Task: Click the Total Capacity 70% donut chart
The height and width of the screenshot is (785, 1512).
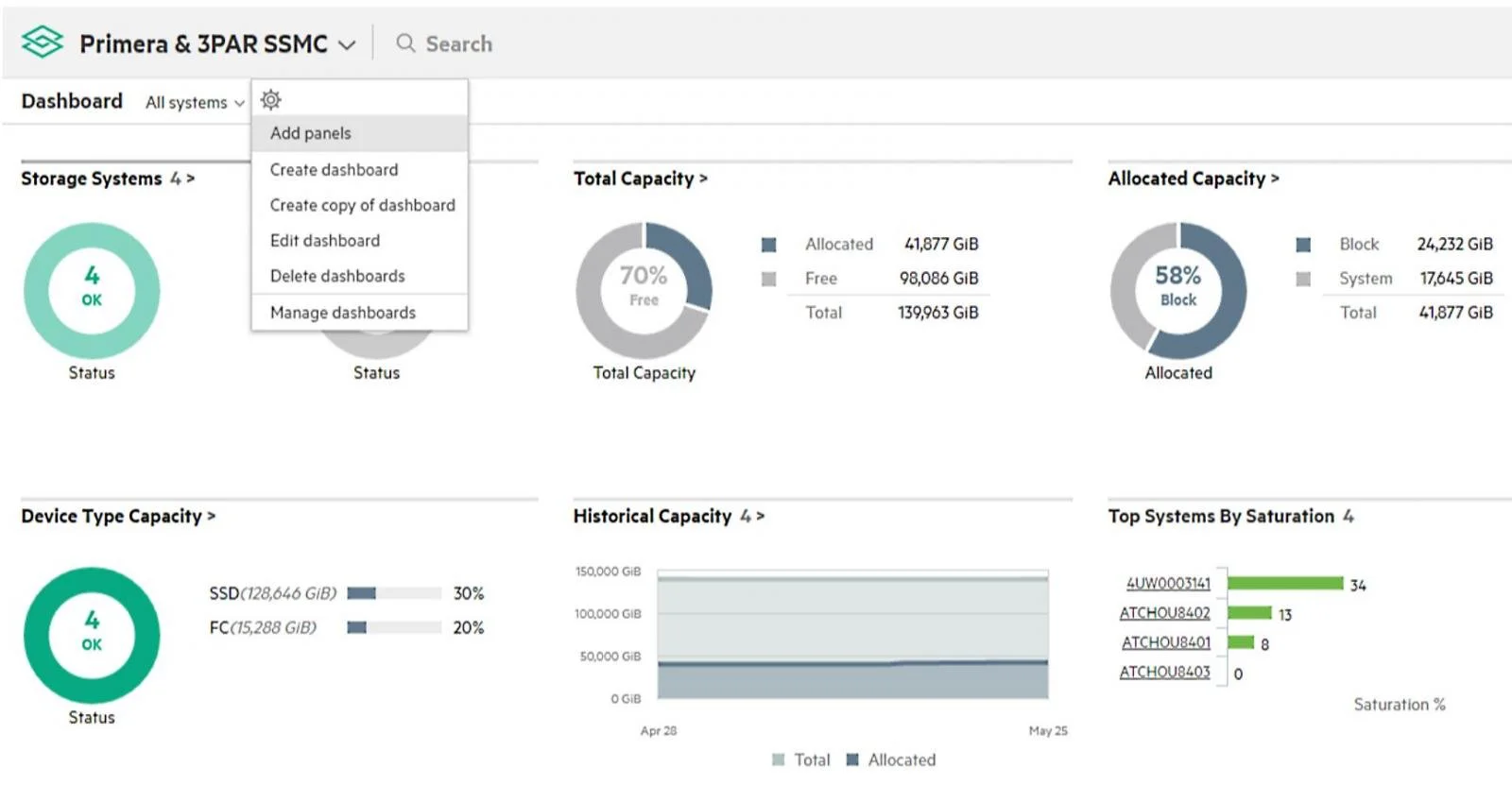Action: click(644, 290)
